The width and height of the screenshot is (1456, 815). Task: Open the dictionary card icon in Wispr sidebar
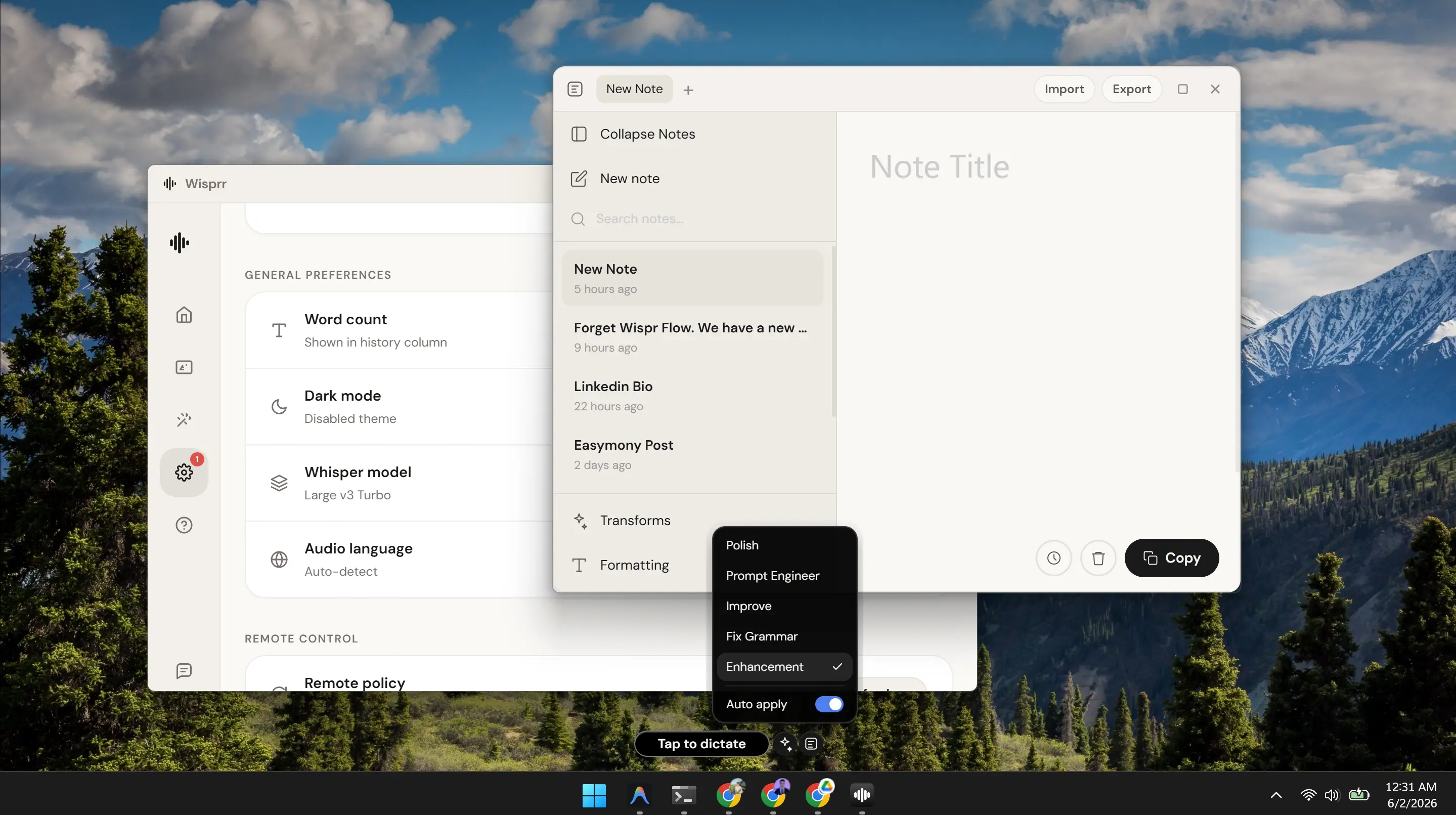coord(184,368)
